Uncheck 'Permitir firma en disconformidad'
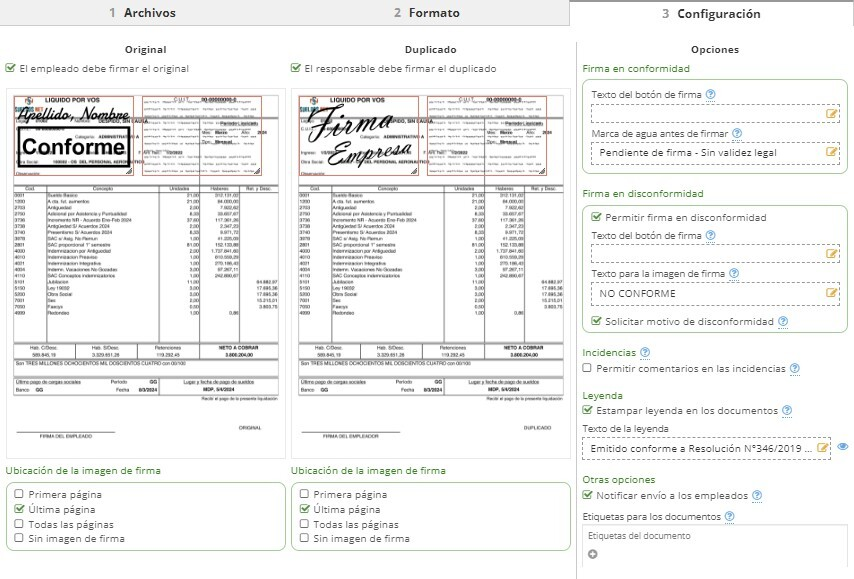This screenshot has height=579, width=854. (596, 217)
